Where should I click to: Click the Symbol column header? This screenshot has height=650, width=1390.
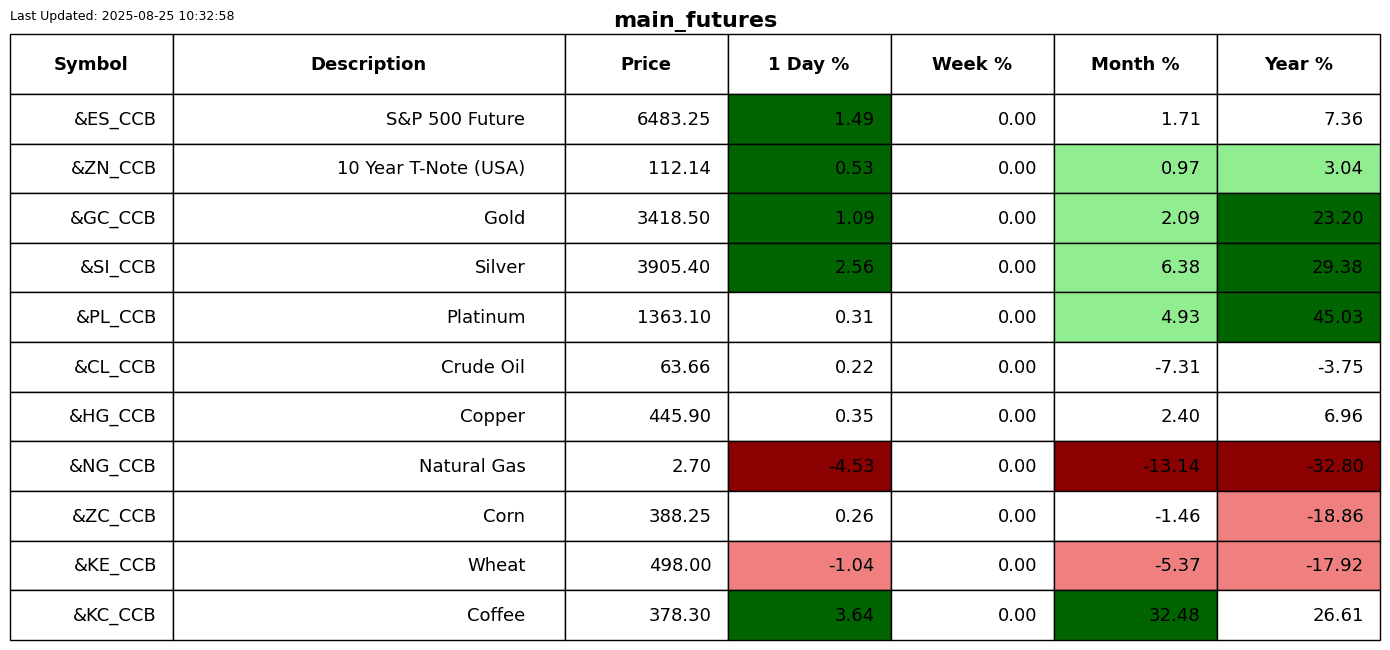click(x=91, y=65)
